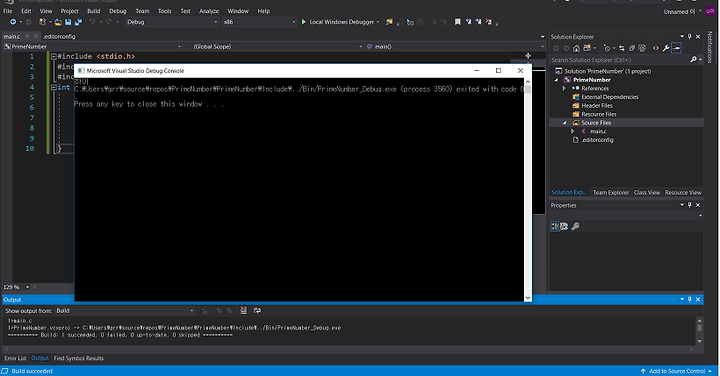Viewport: 720px width, 376px height.
Task: Pin the Solution Explorer panel
Action: tap(690, 36)
